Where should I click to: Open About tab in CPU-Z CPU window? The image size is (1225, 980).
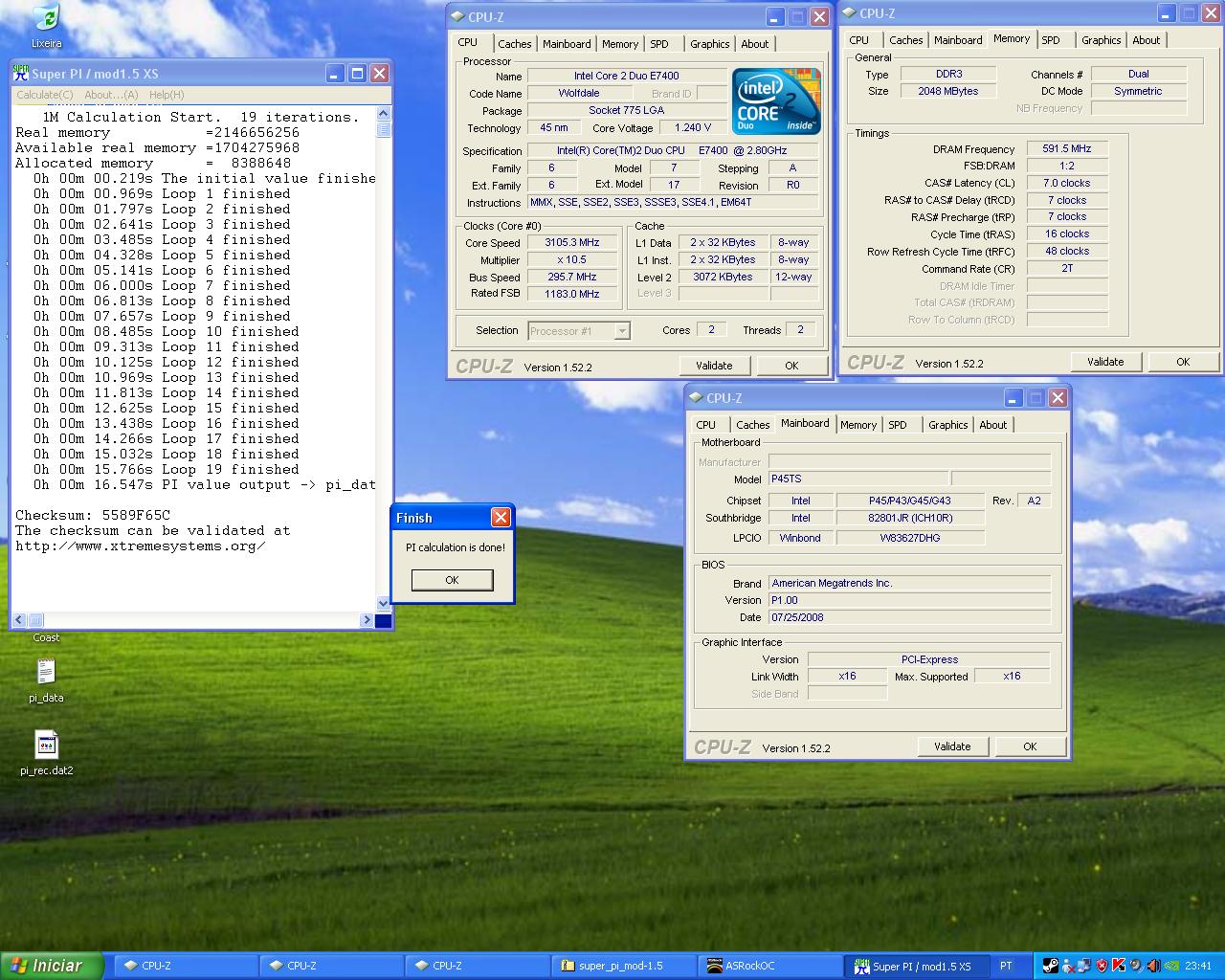[x=755, y=44]
